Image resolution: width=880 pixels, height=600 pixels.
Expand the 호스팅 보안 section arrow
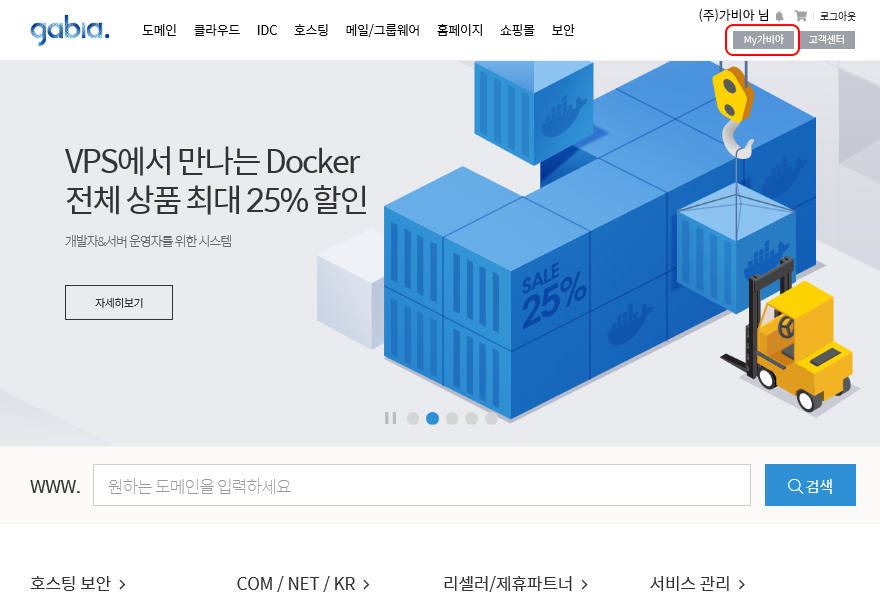pyautogui.click(x=122, y=584)
